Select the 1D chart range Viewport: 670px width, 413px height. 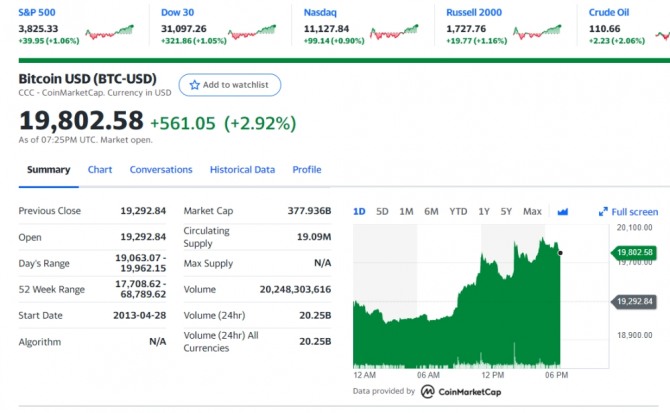[x=360, y=212]
